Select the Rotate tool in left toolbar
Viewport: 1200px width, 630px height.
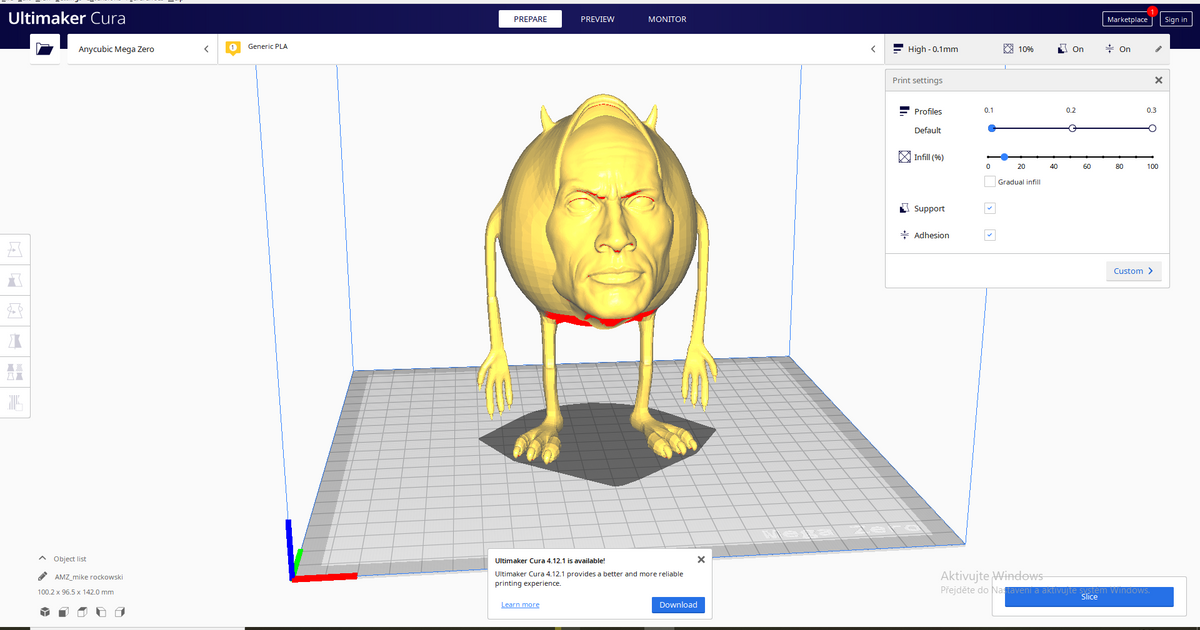coord(16,310)
